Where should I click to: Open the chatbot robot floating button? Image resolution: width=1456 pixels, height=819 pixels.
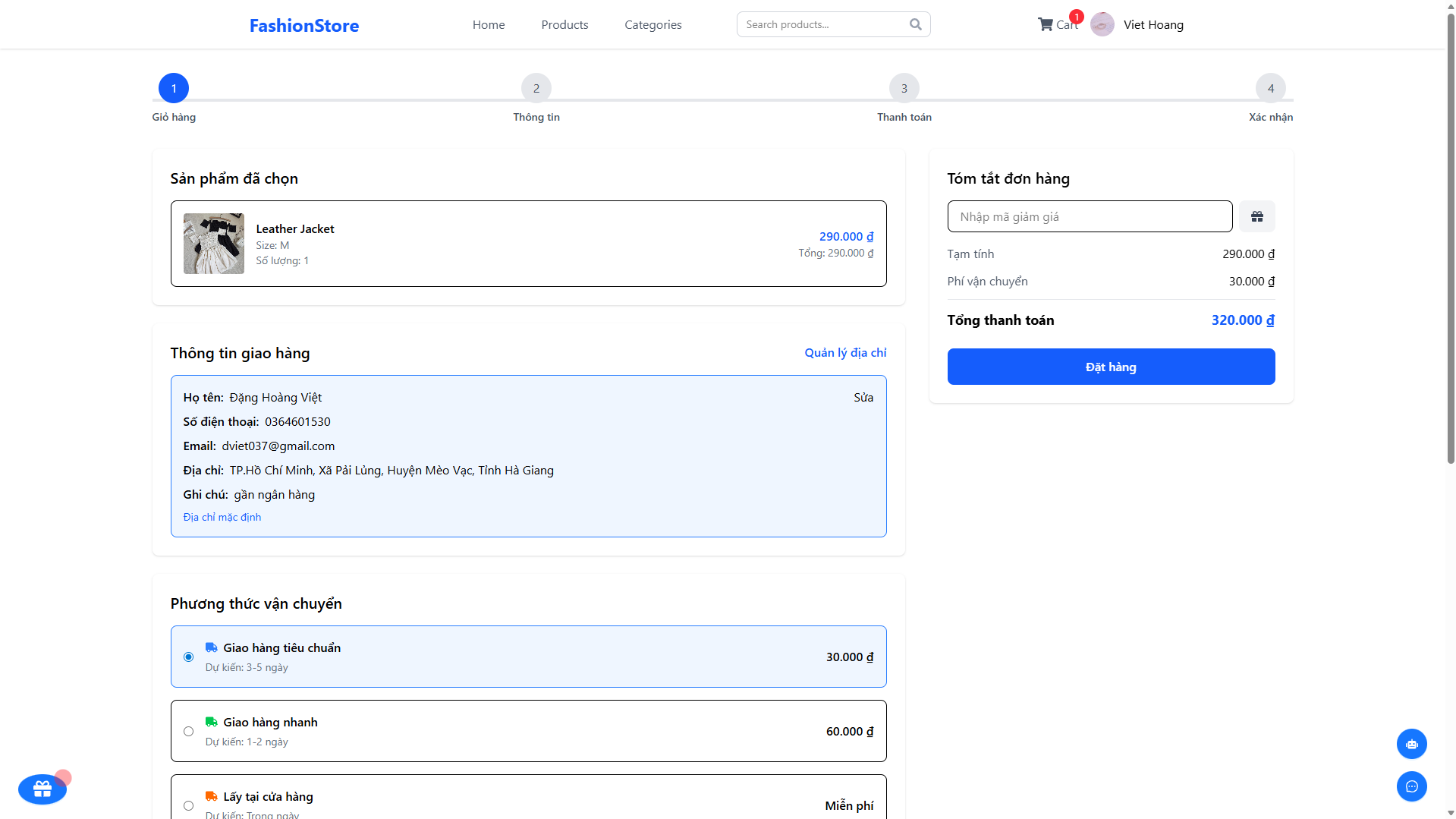tap(1411, 744)
